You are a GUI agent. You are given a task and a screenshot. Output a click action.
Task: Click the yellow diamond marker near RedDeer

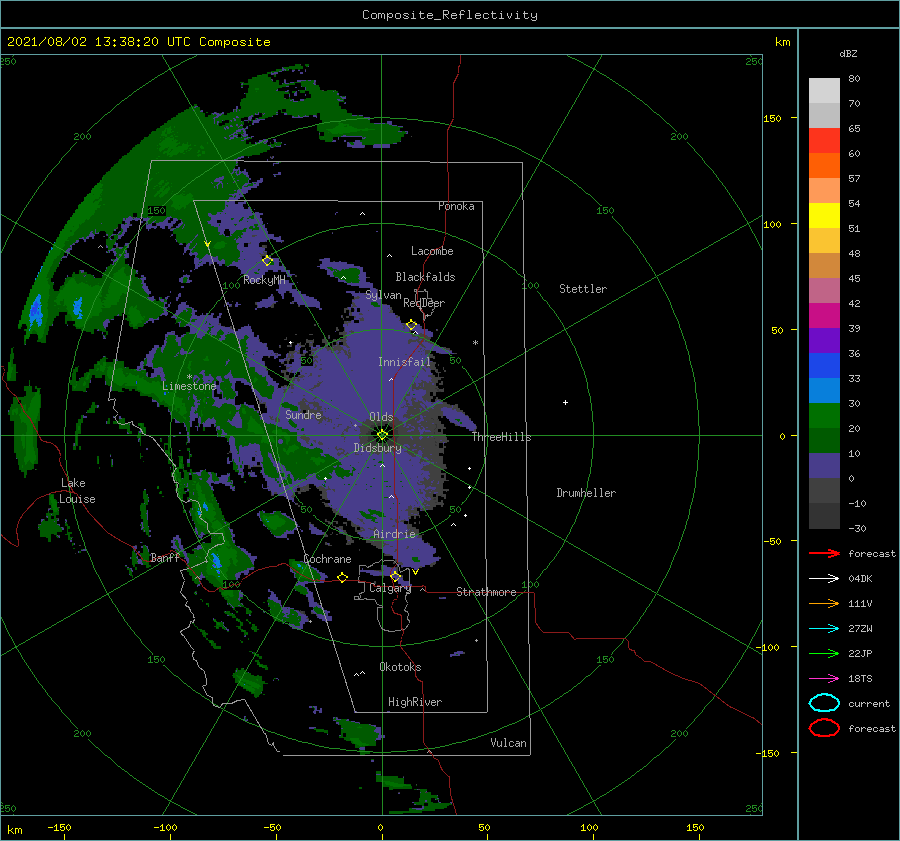(412, 325)
